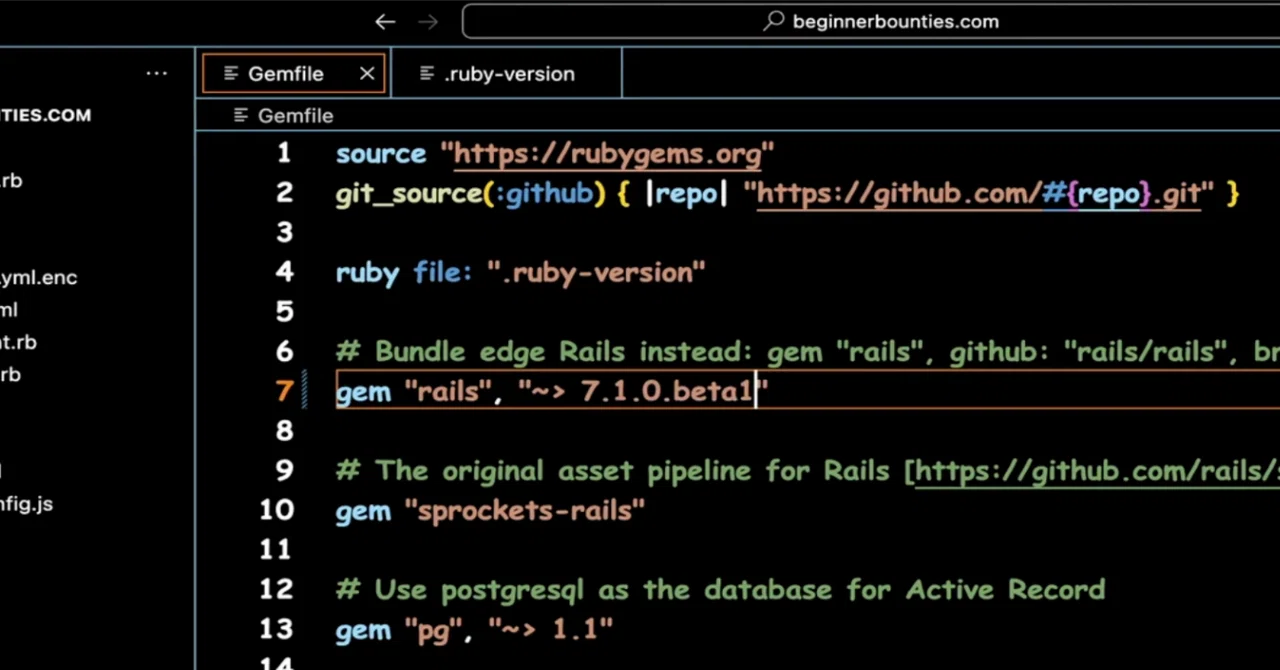Close the Gemfile tab

[367, 74]
